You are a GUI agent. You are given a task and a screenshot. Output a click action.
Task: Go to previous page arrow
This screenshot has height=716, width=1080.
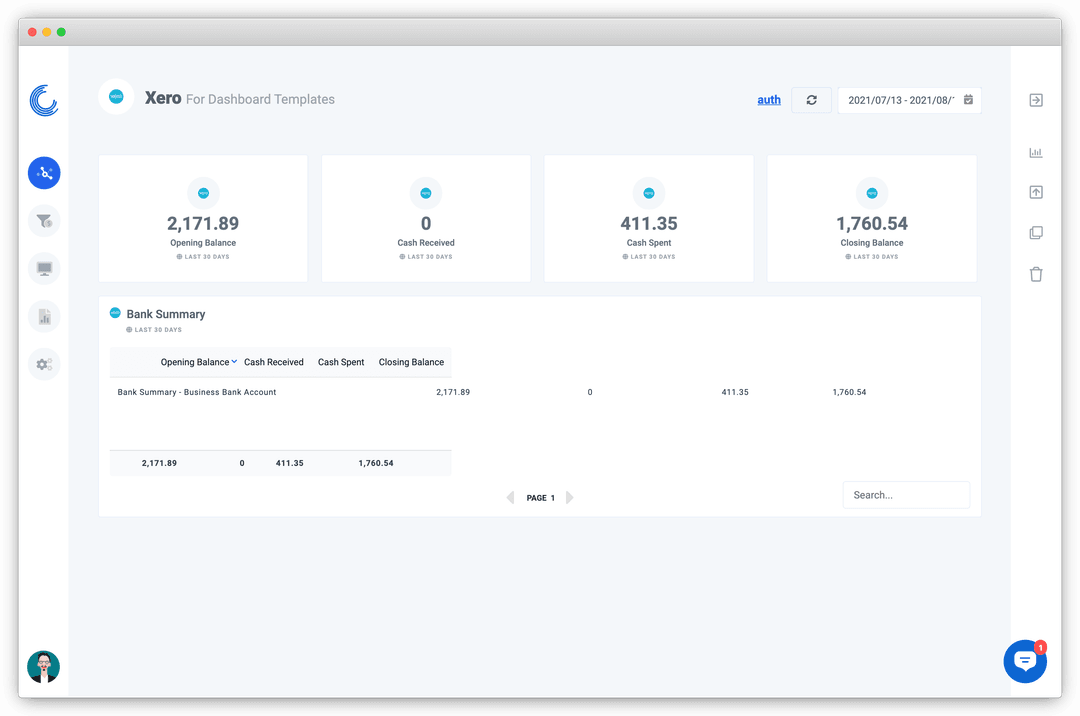510,497
